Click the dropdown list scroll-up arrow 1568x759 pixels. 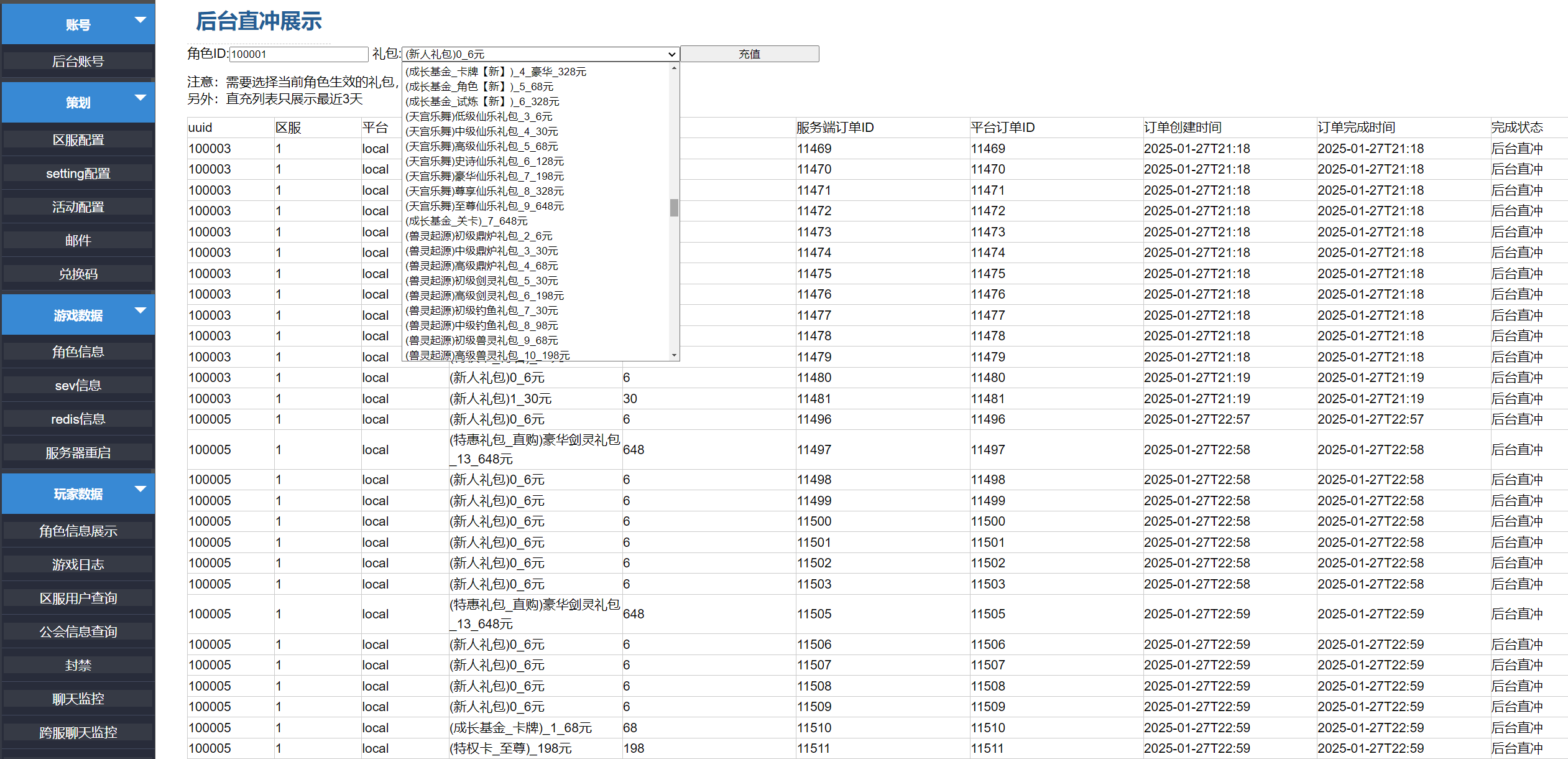coord(674,68)
